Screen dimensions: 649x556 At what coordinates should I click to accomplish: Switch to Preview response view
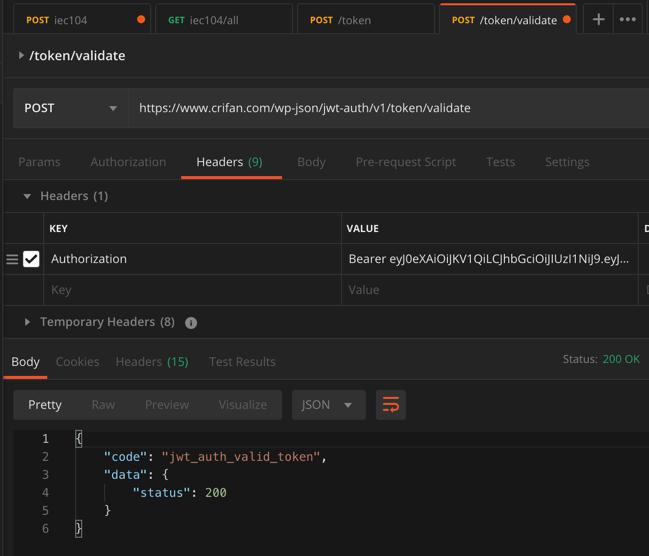167,405
